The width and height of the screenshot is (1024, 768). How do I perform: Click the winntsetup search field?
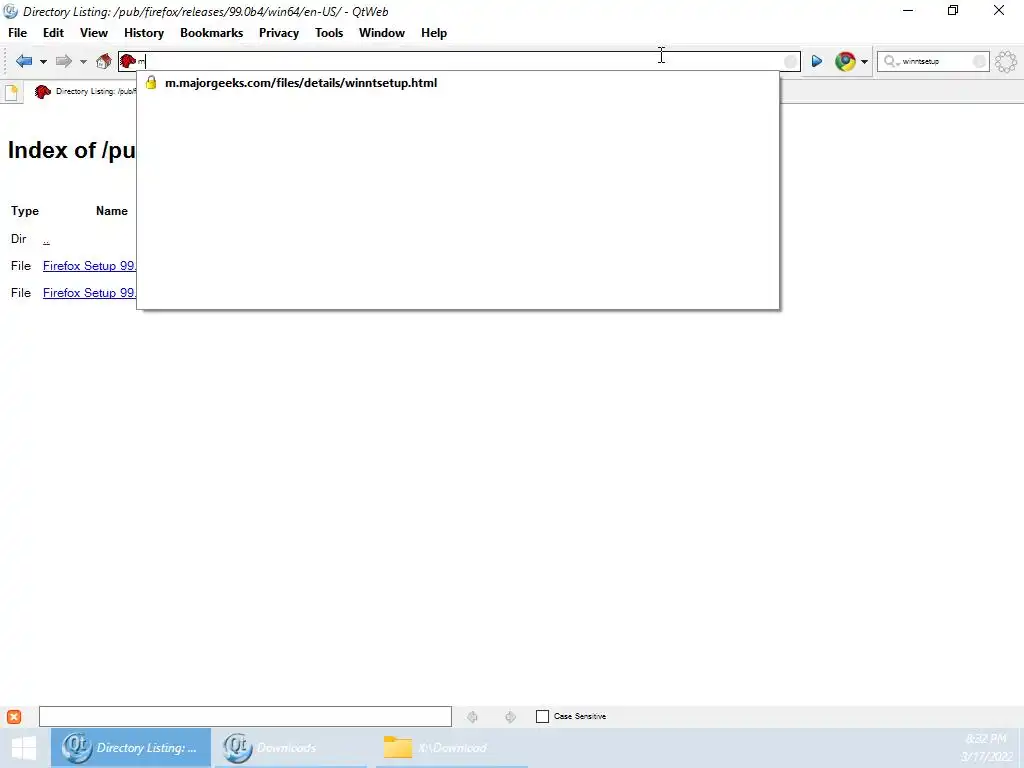934,61
